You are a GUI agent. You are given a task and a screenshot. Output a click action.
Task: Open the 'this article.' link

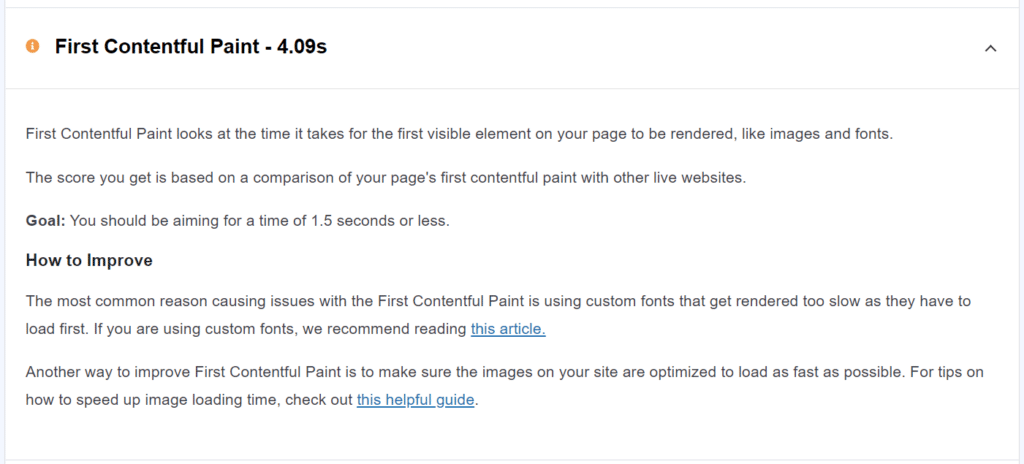[x=508, y=328]
